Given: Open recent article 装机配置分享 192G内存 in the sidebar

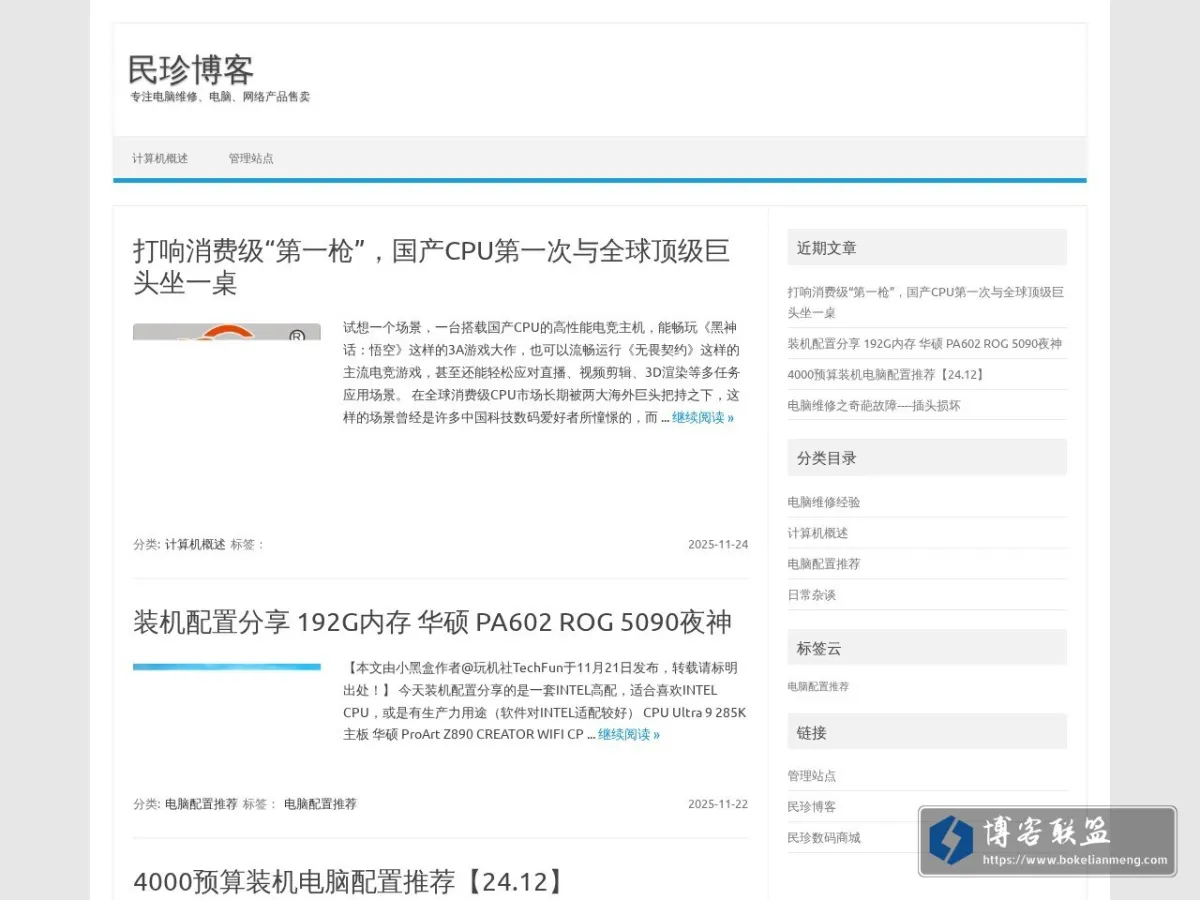Looking at the screenshot, I should pos(924,344).
